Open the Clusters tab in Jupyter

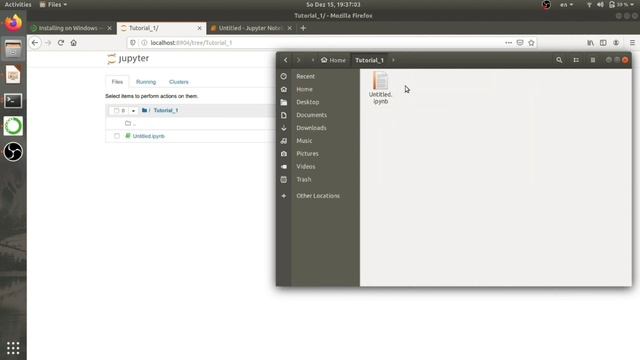pos(179,82)
